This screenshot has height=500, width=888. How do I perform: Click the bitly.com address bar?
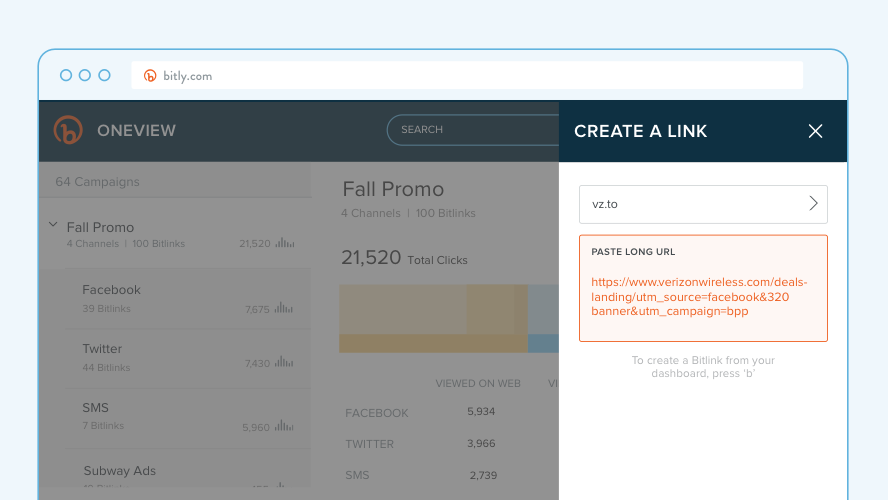467,75
